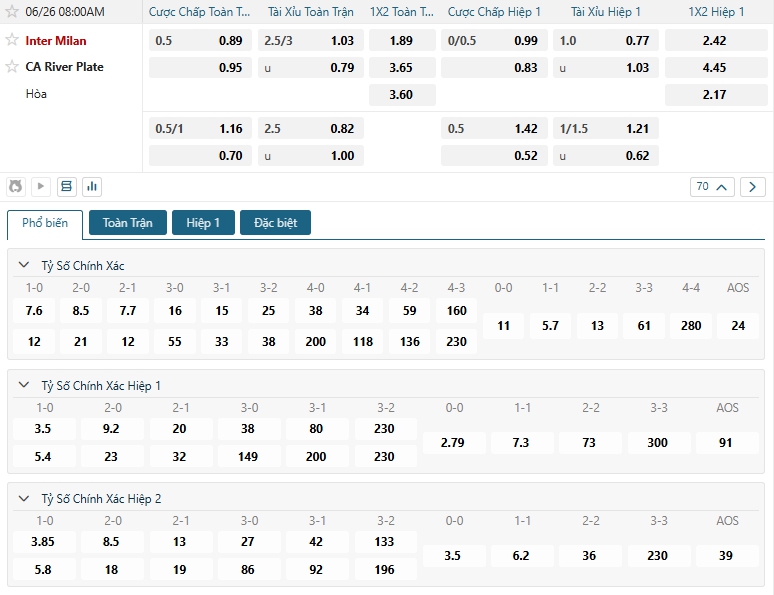
Task: Click the right arrow next button
Action: point(753,187)
